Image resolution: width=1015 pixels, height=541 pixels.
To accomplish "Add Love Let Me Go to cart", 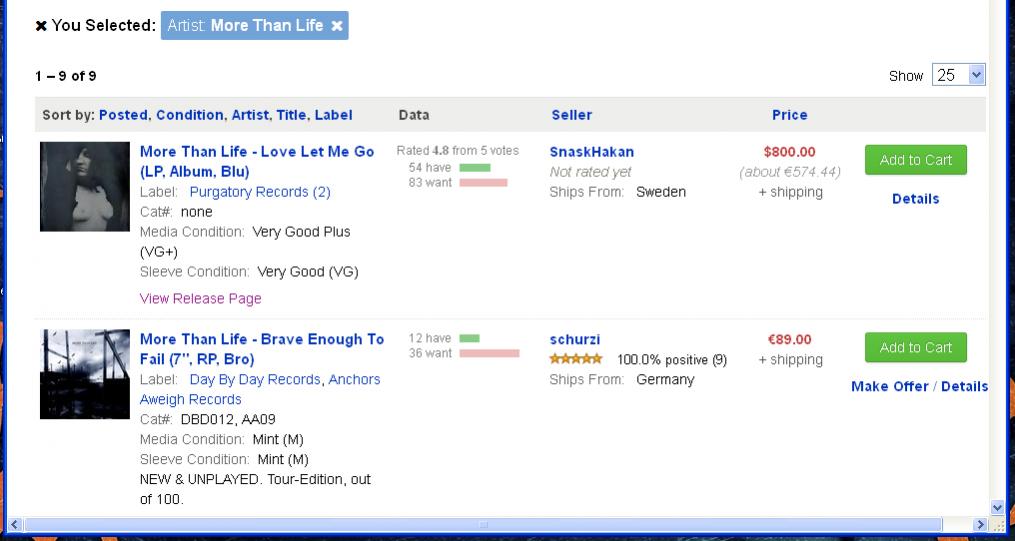I will (x=915, y=160).
